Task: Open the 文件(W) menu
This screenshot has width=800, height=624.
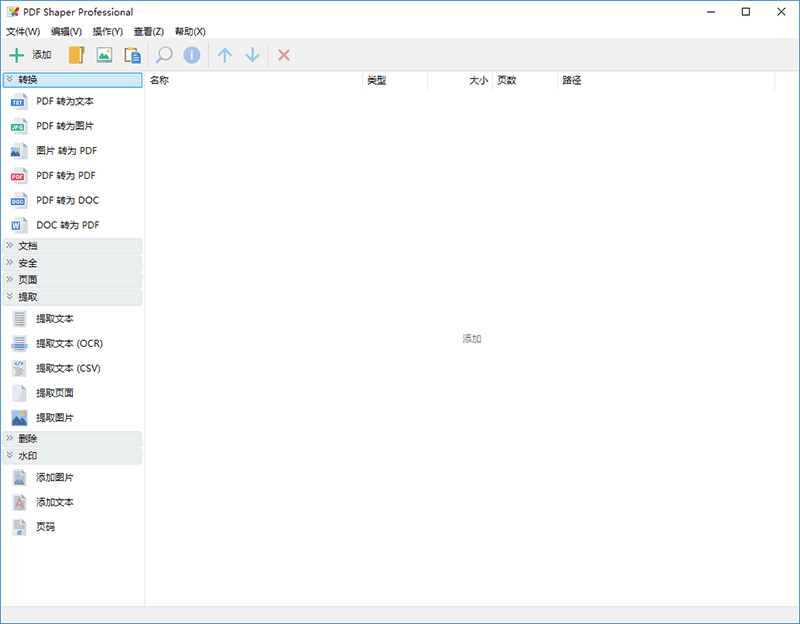Action: point(23,32)
